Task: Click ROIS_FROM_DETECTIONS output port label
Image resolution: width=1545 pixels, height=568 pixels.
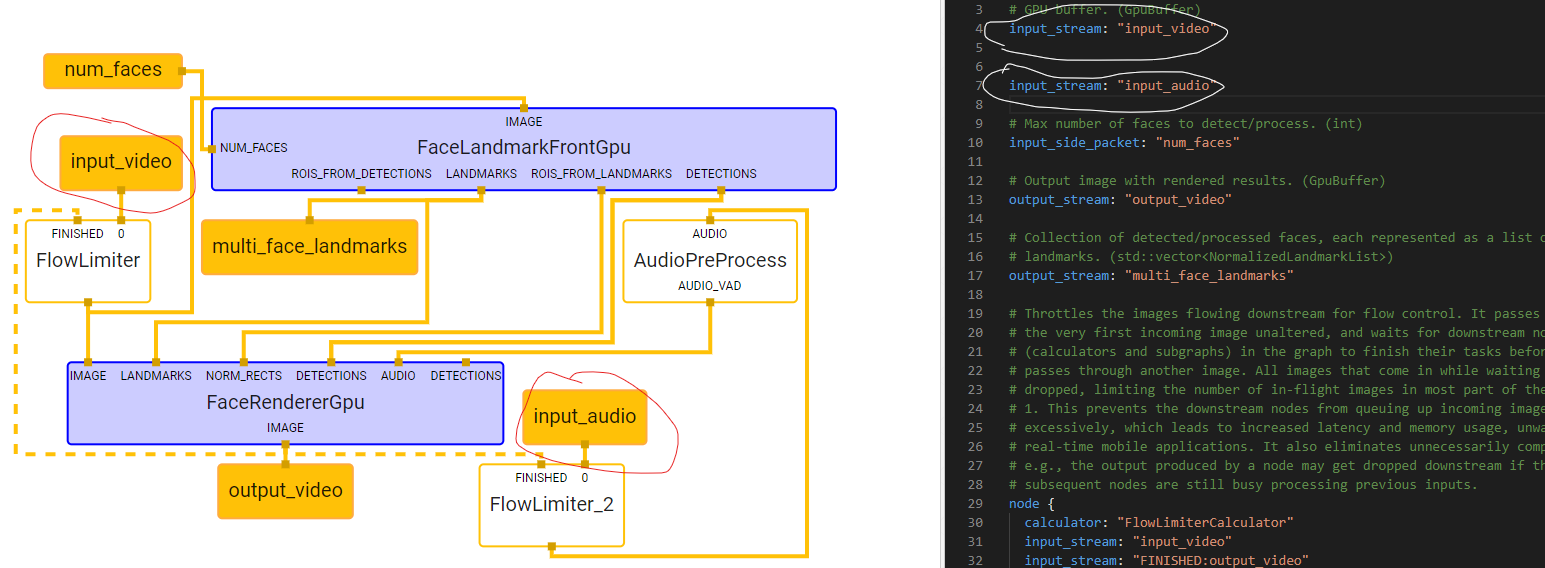Action: click(x=362, y=174)
